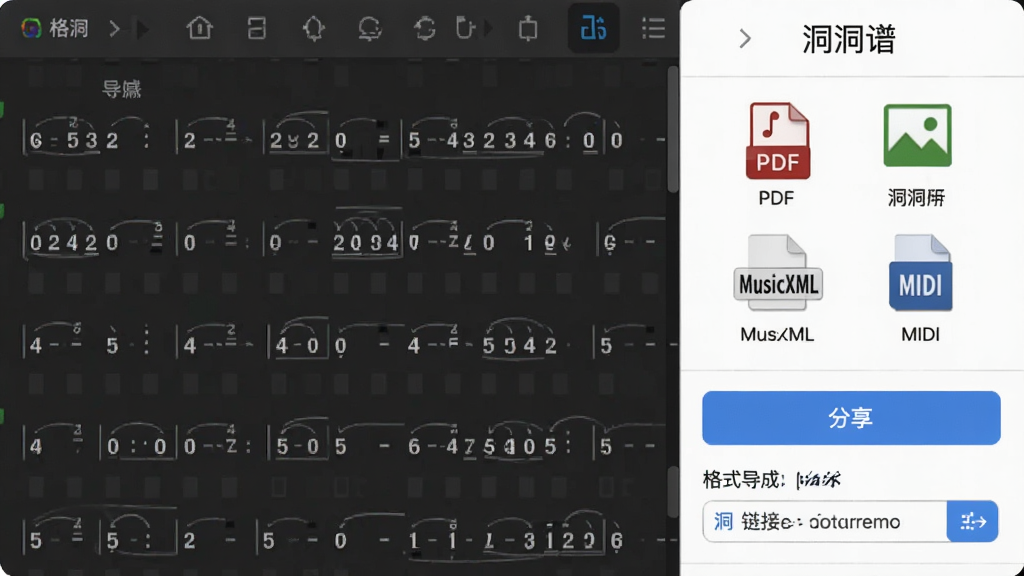Focus the 链接 link input field

[825, 521]
